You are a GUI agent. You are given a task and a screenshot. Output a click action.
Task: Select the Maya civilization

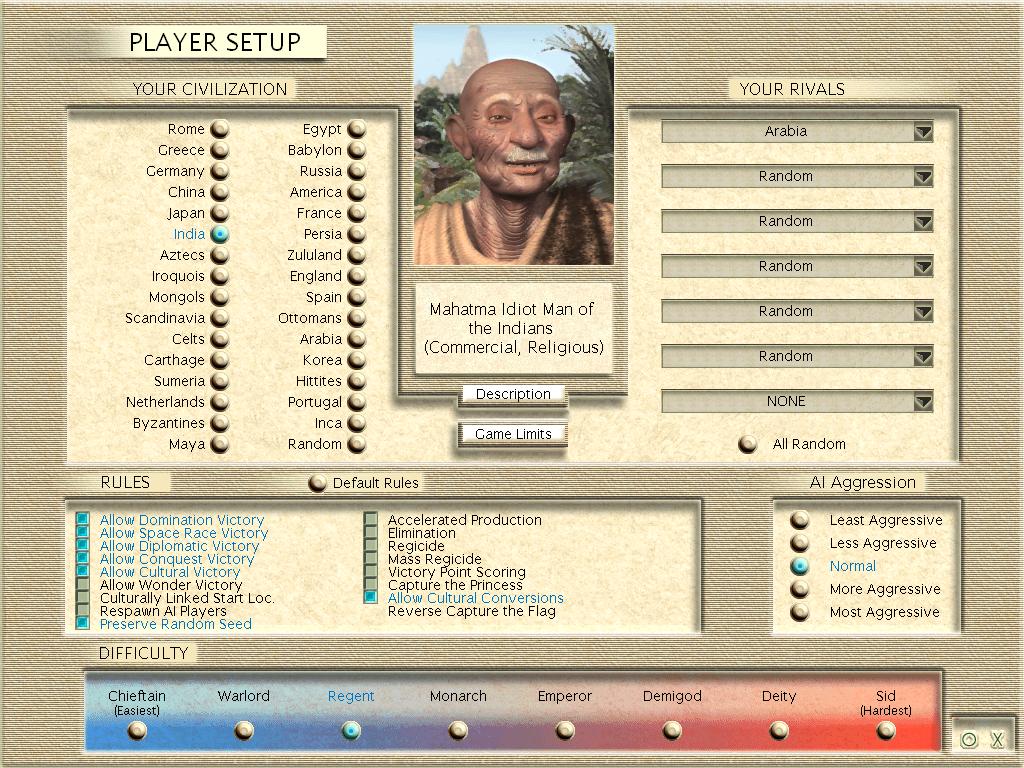tap(220, 444)
